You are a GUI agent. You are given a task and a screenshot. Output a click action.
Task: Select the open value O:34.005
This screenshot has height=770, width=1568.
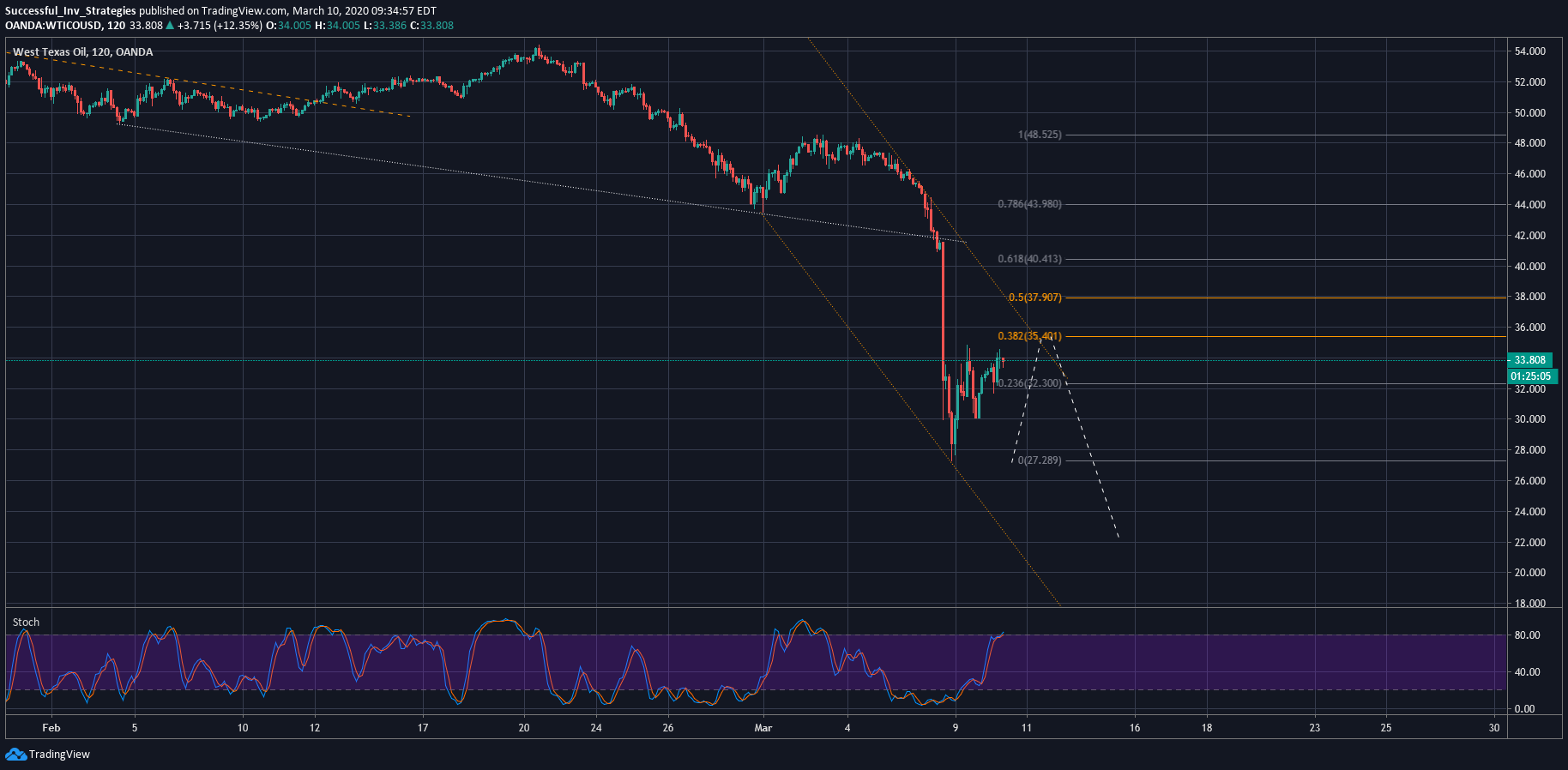(x=289, y=26)
